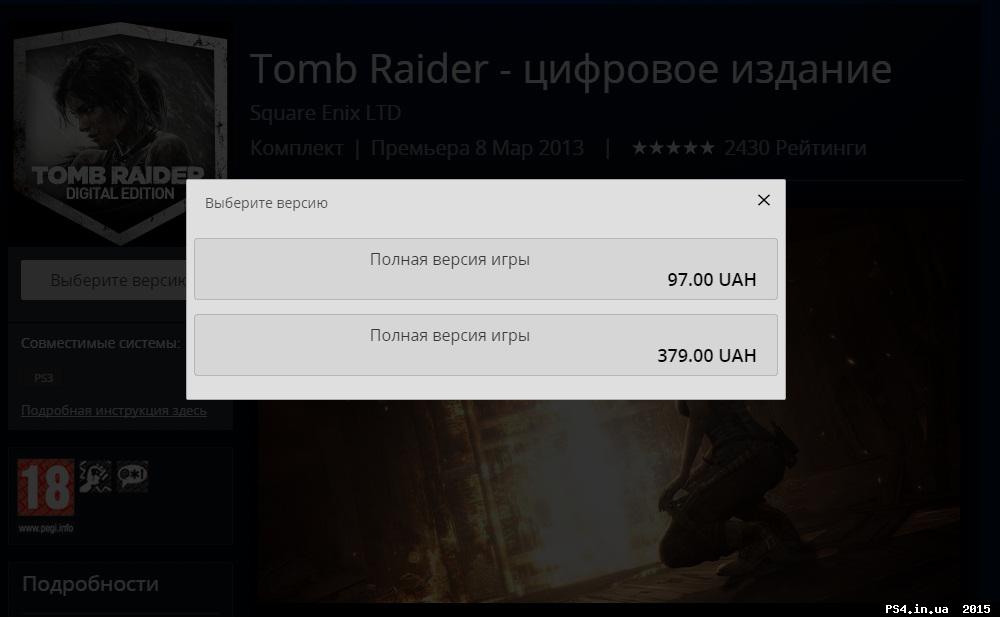Image resolution: width=1000 pixels, height=617 pixels.
Task: Click the Комплект category label
Action: click(297, 148)
